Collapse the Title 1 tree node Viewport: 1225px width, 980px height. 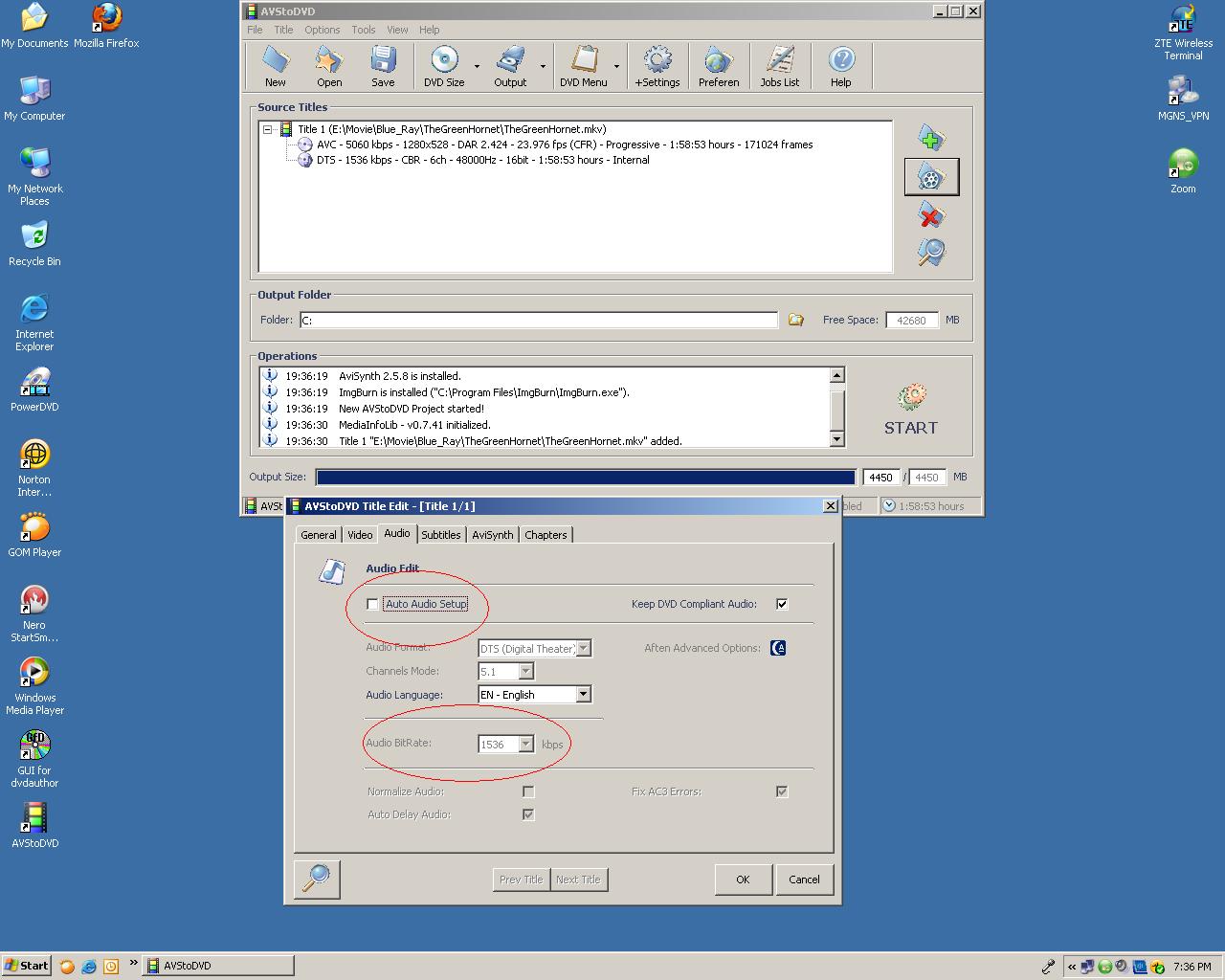268,129
